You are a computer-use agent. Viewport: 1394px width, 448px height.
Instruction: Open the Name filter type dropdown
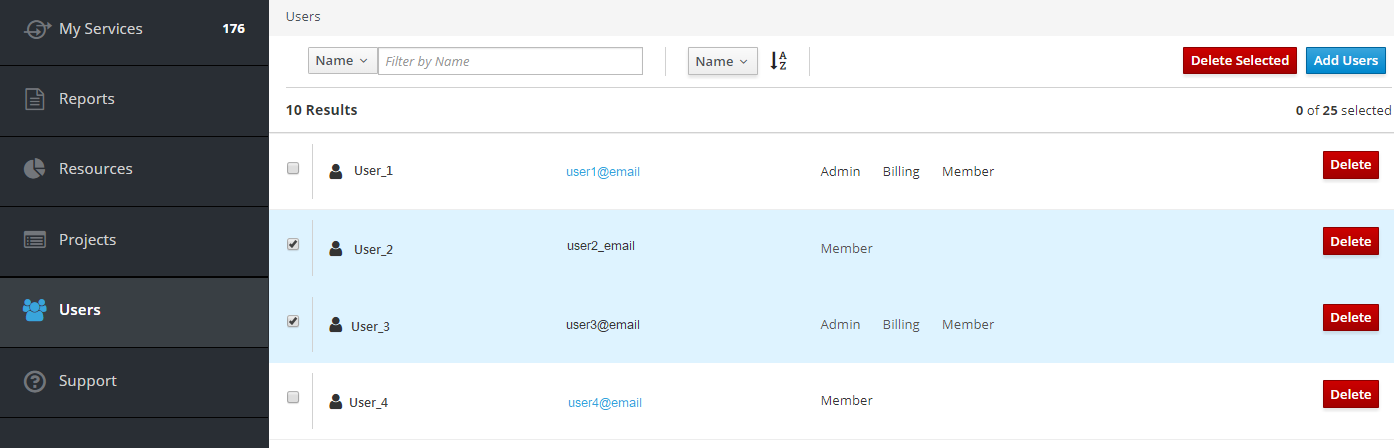(342, 61)
